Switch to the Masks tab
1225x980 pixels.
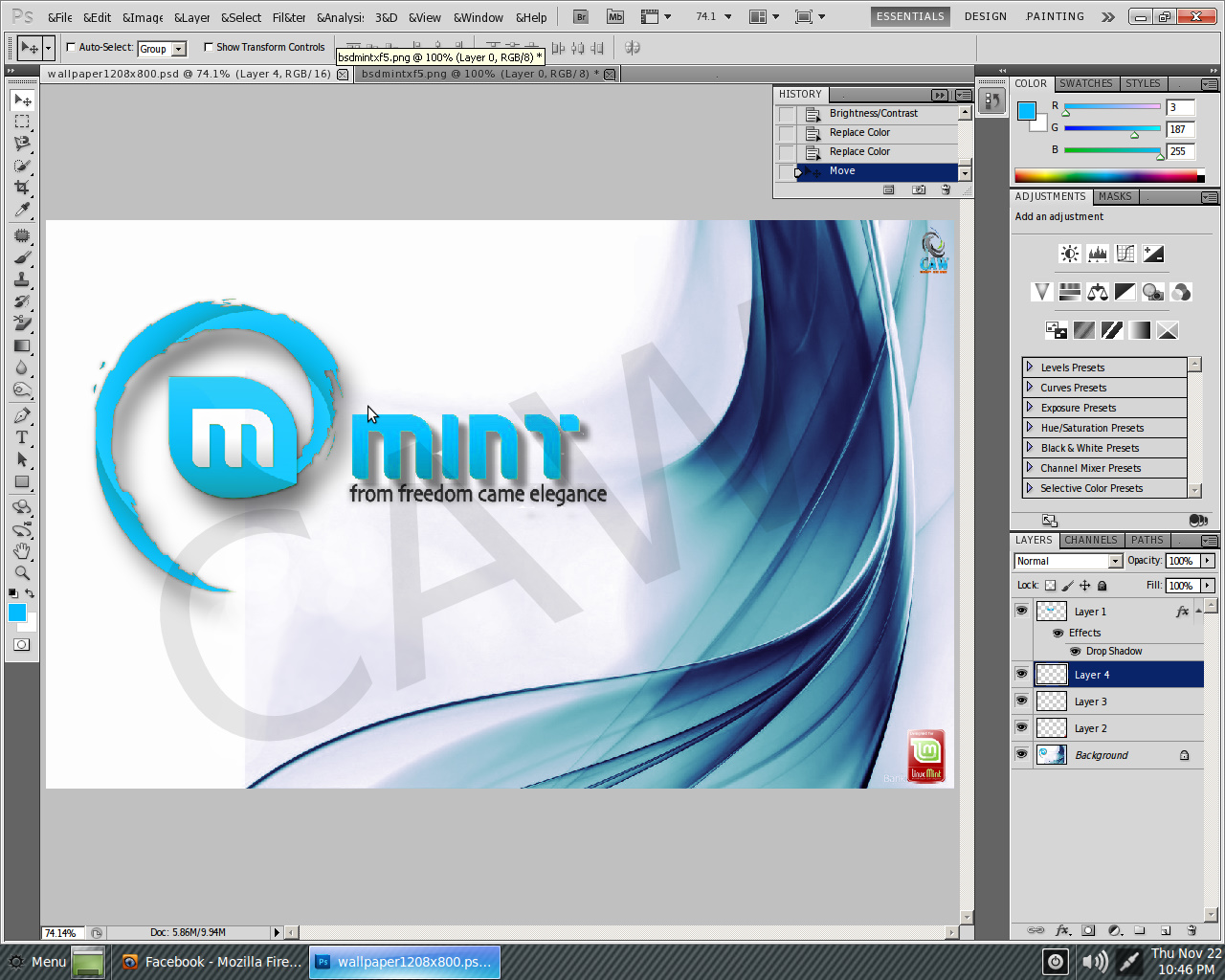point(1115,196)
